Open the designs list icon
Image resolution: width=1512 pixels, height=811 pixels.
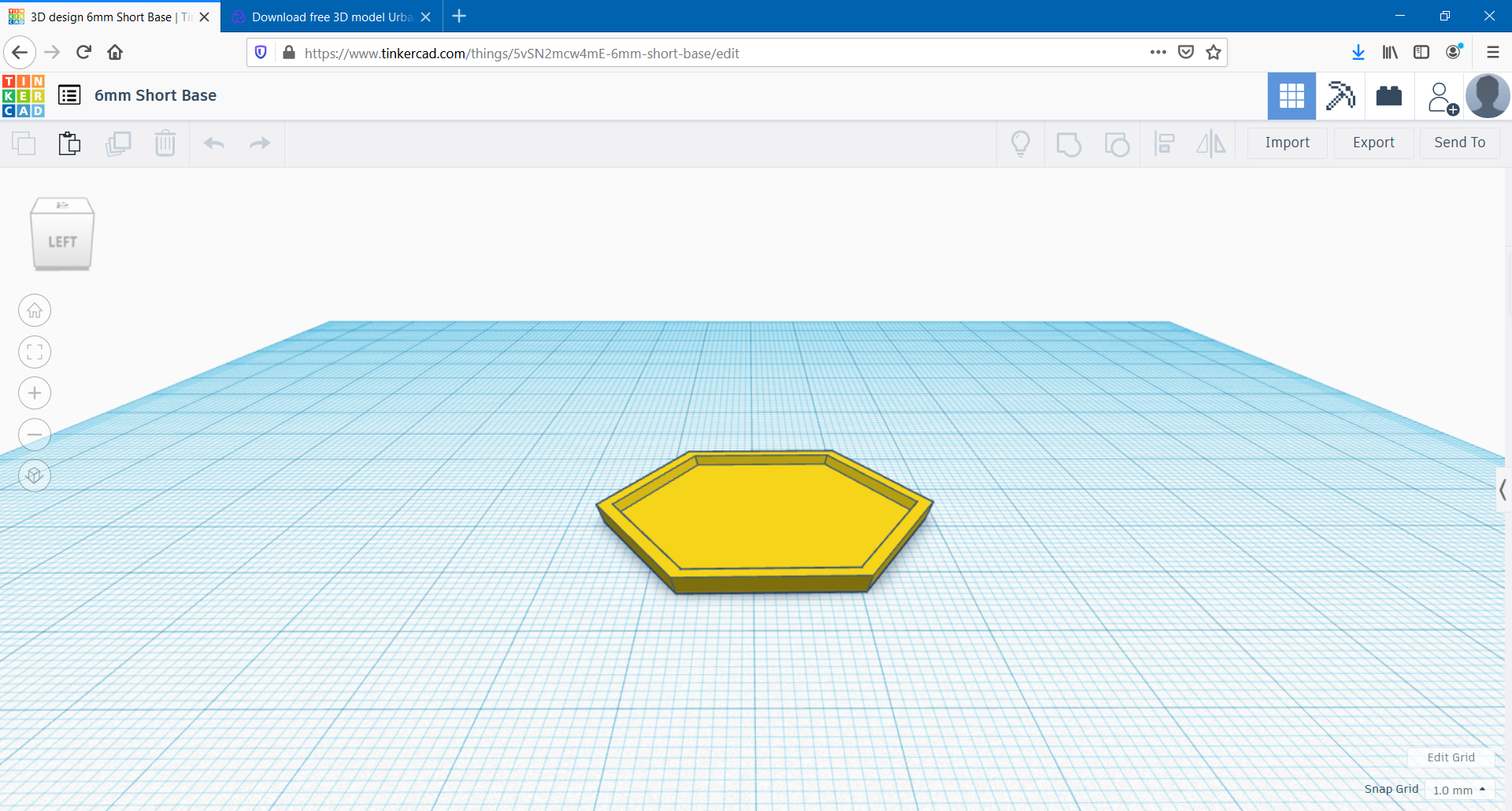coord(69,95)
